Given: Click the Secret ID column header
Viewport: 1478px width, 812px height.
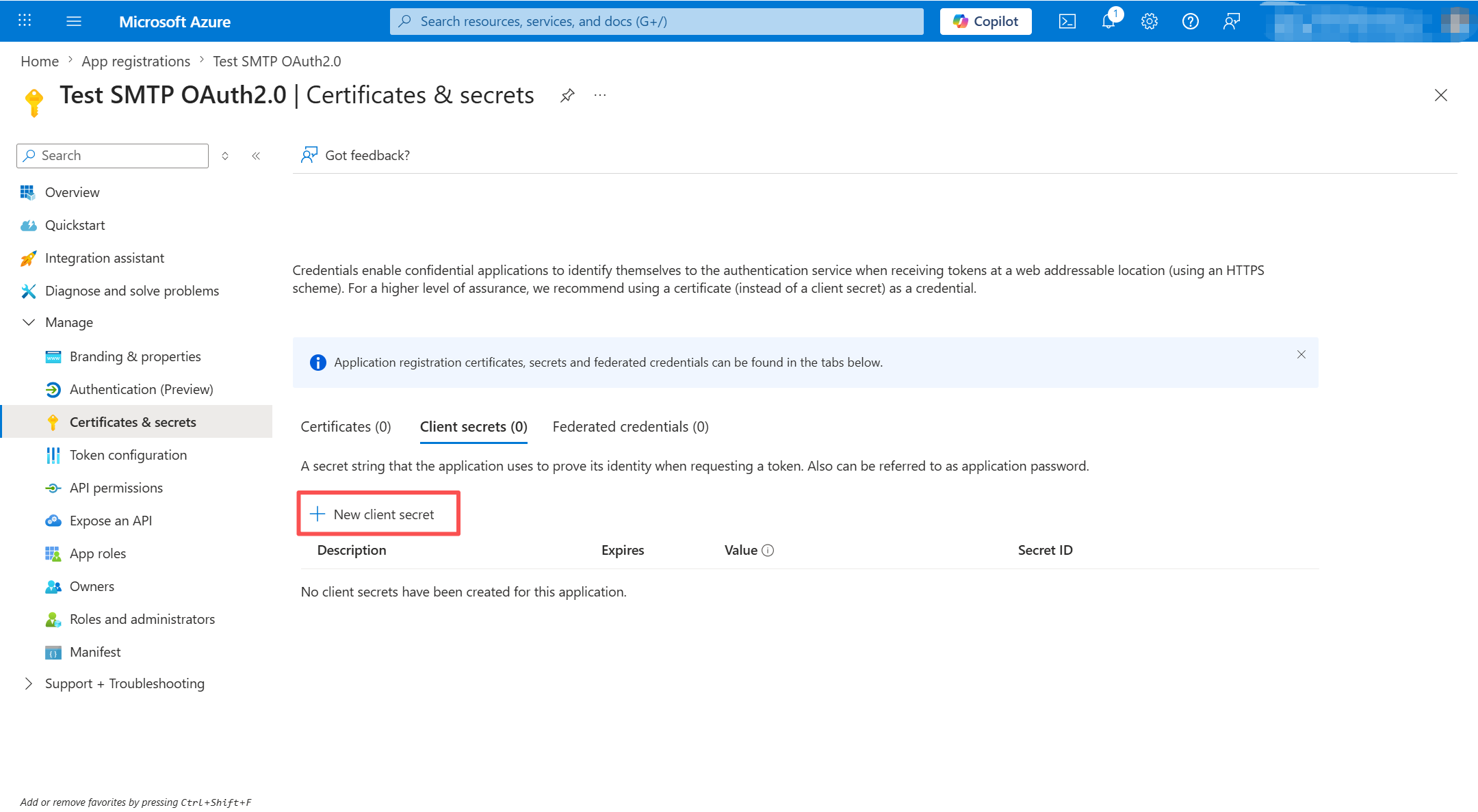Looking at the screenshot, I should 1045,551.
